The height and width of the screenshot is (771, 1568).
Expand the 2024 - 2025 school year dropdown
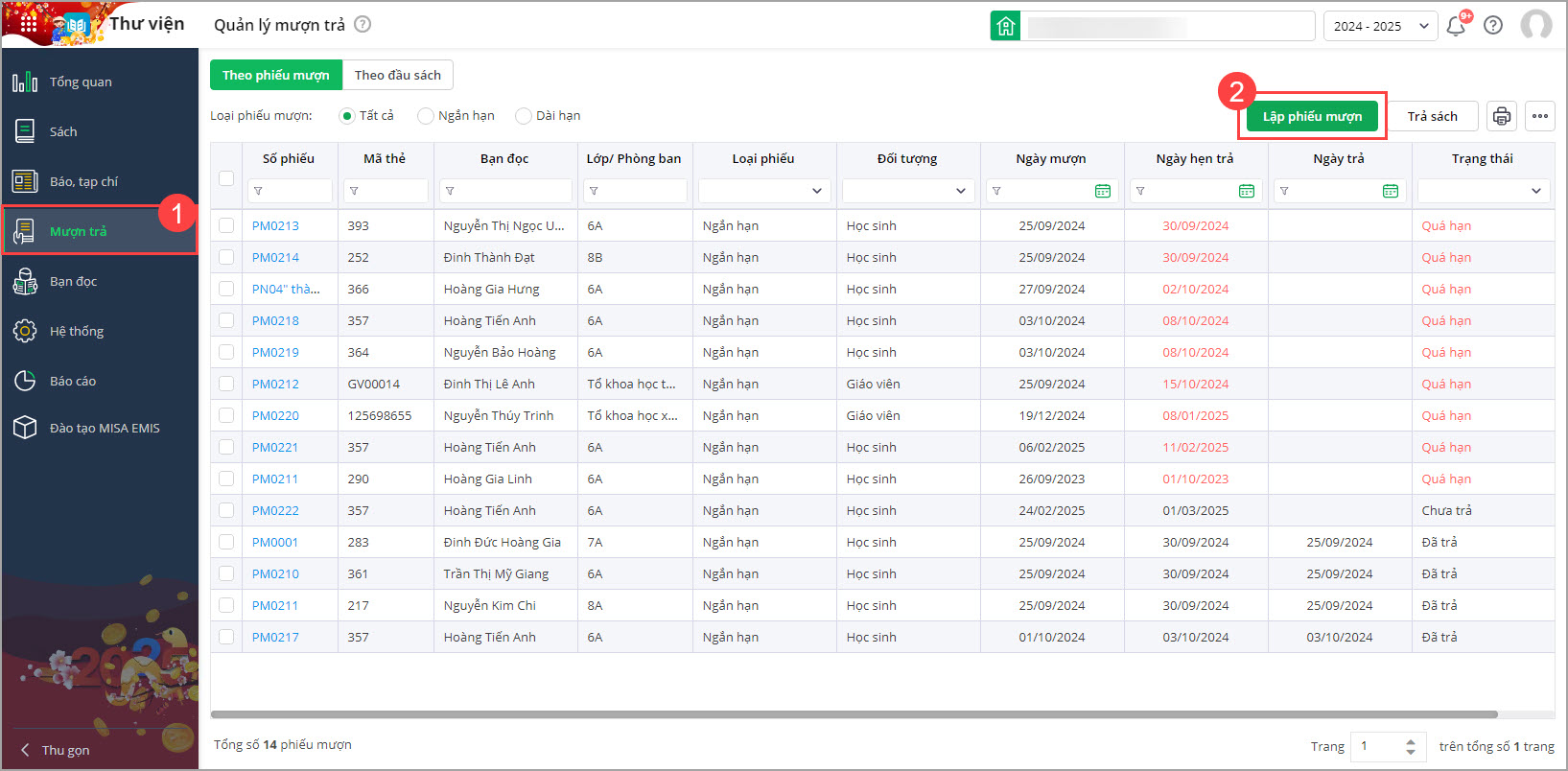[1379, 26]
